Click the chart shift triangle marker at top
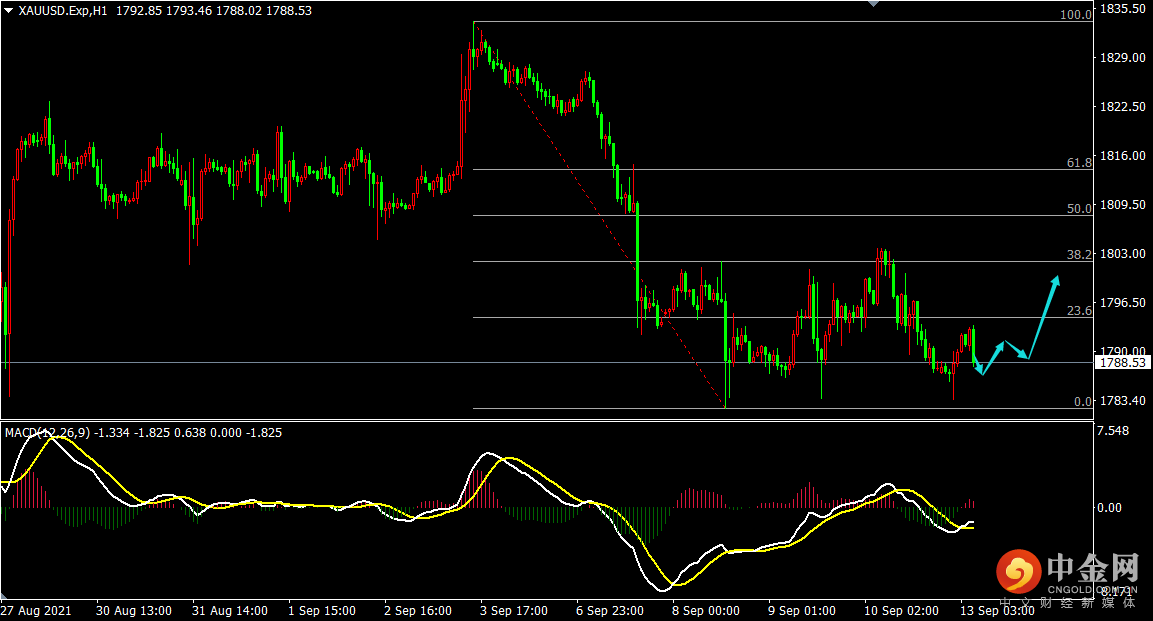1153x621 pixels. click(873, 4)
